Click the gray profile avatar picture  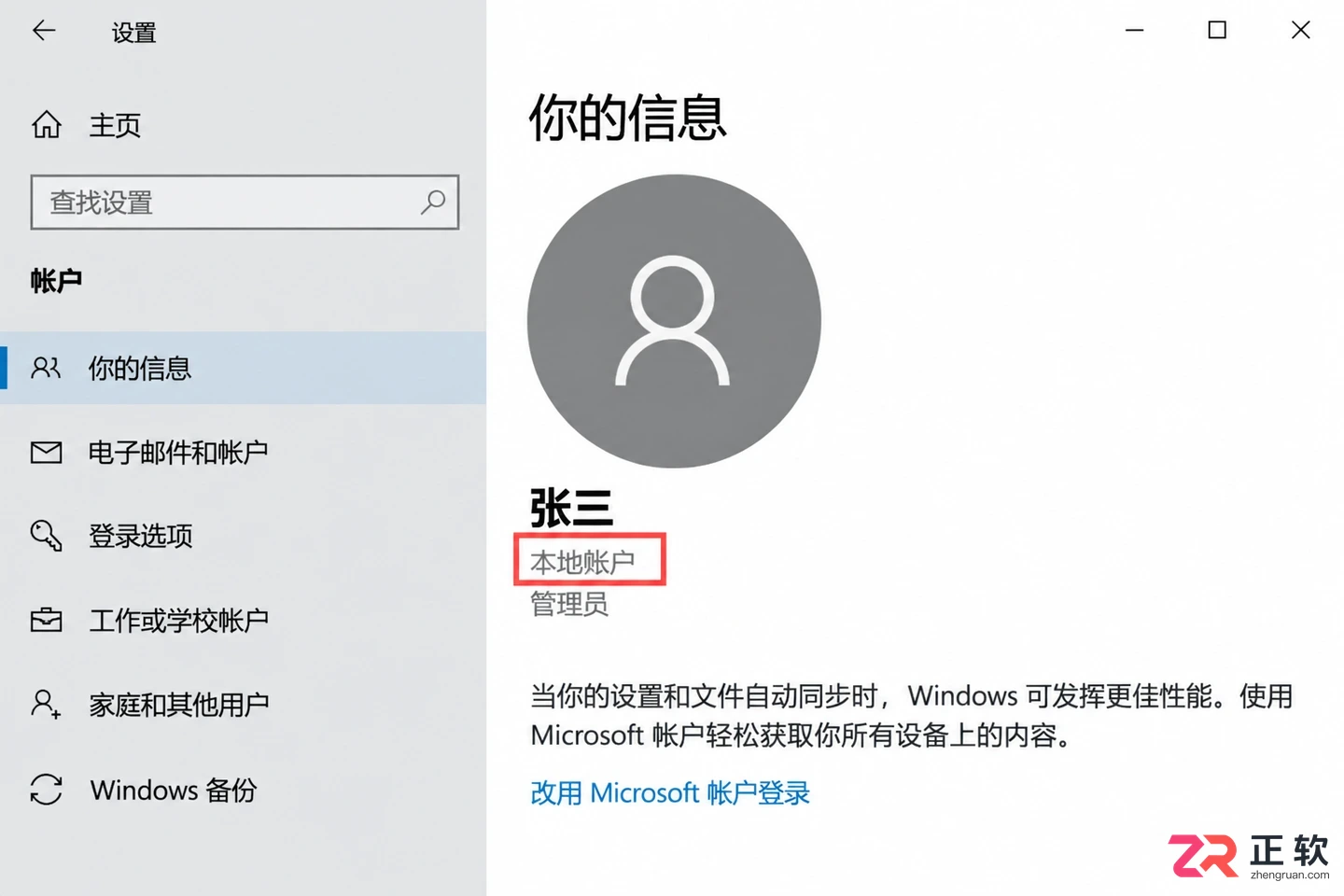tap(674, 321)
